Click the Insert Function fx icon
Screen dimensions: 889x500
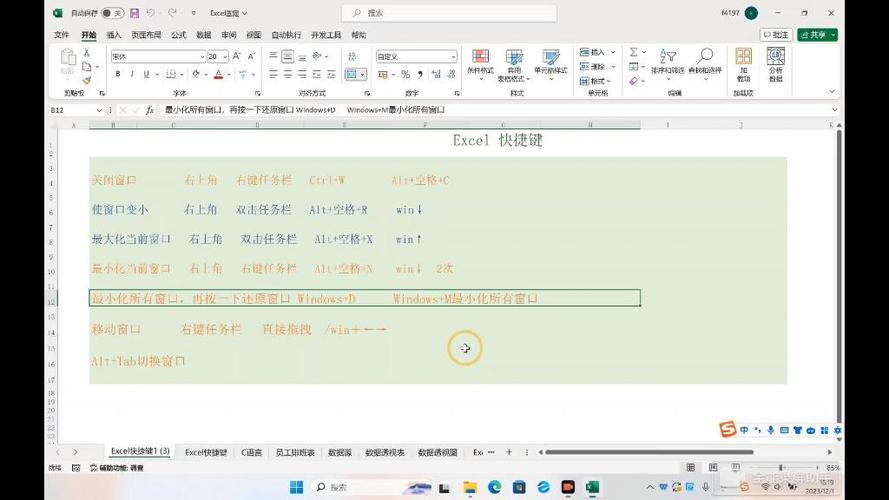150,110
